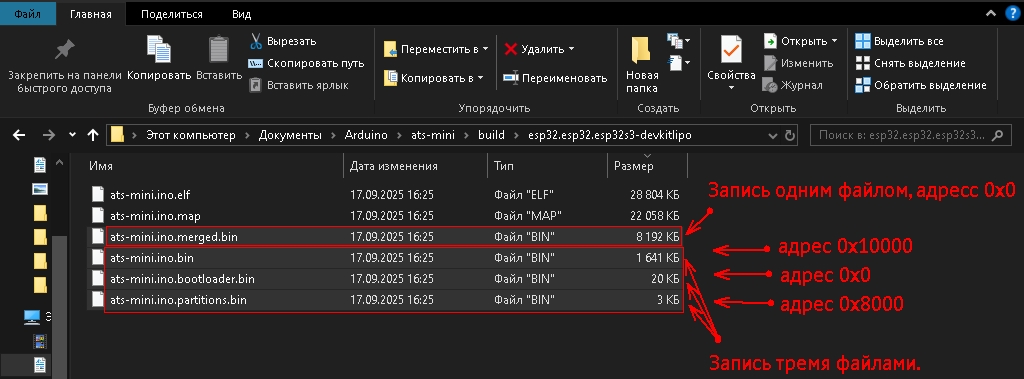Click navigation pane scrollbar up arrow
Image resolution: width=1024 pixels, height=379 pixels.
59,162
